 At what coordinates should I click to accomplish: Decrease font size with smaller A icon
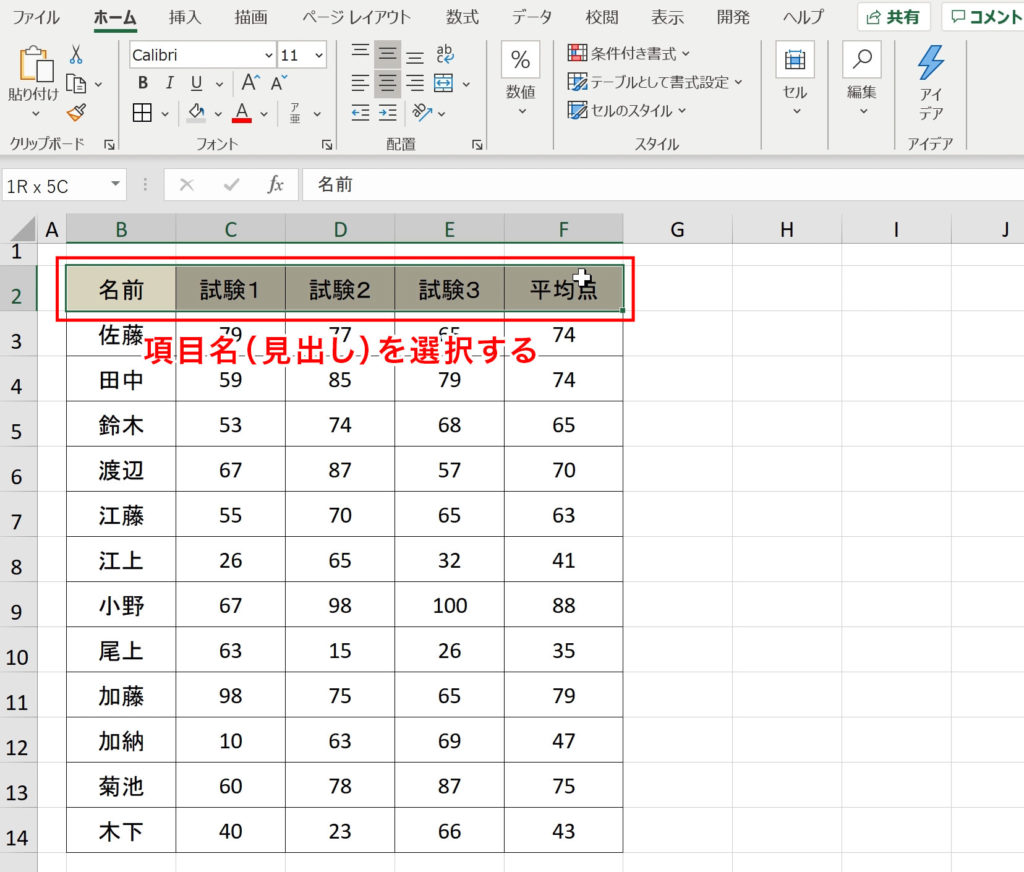(280, 83)
